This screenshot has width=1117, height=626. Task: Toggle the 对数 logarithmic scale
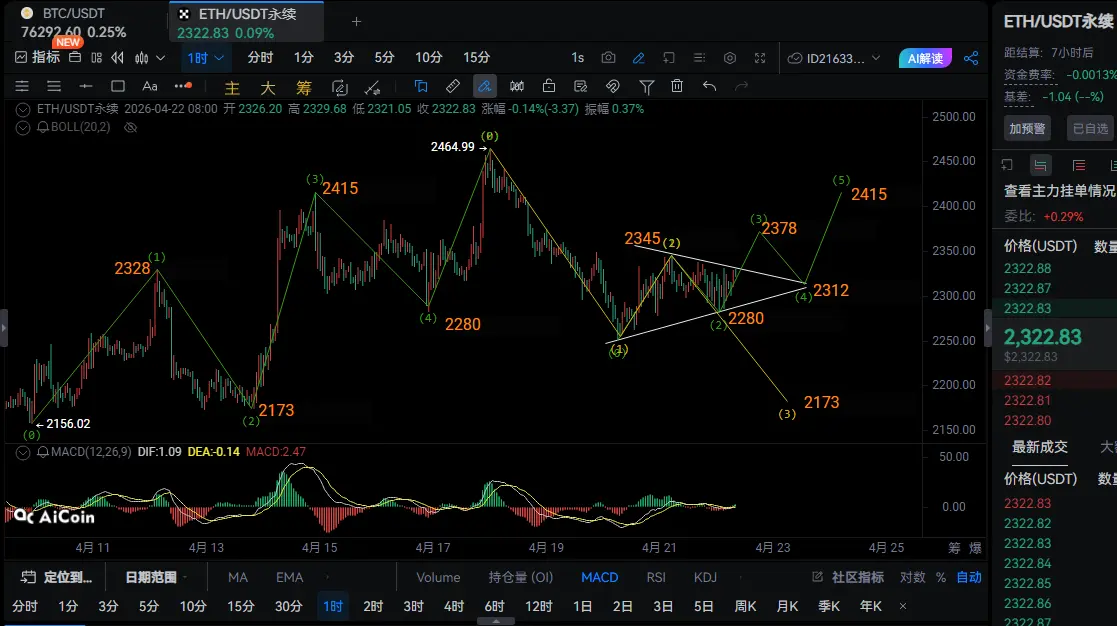912,578
